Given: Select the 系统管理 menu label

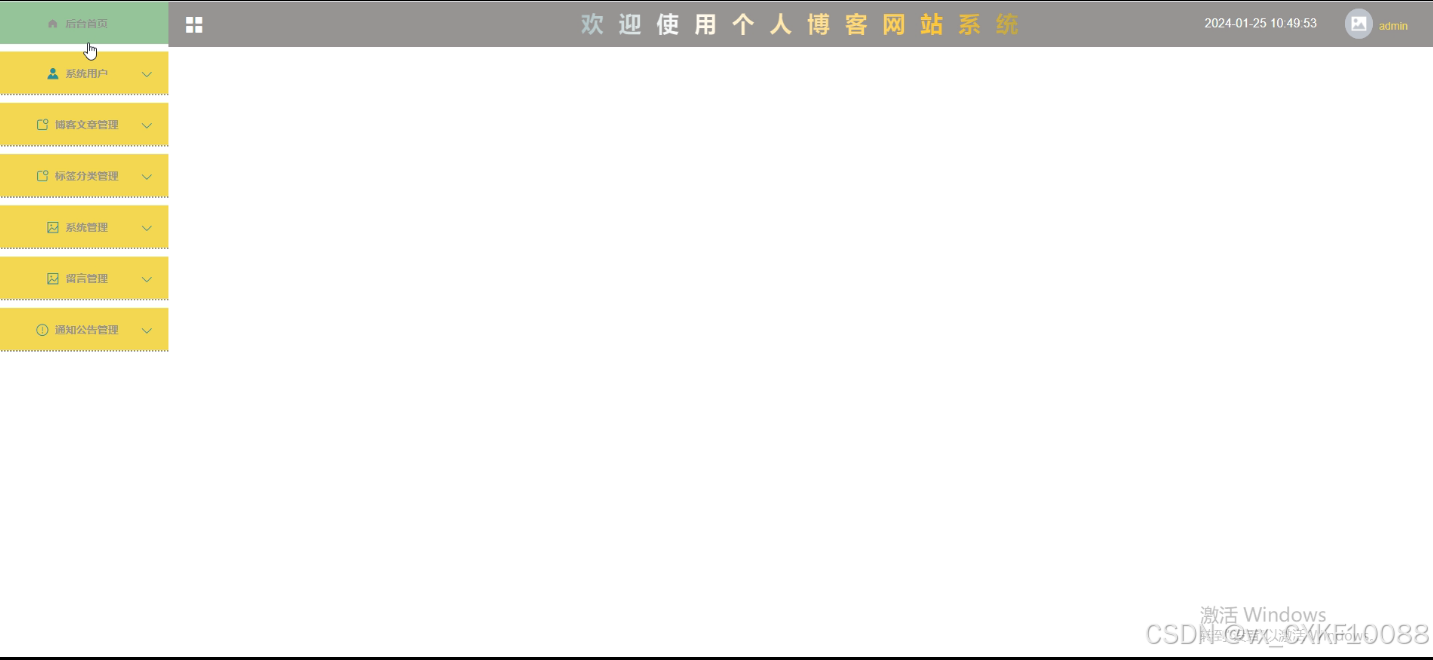Looking at the screenshot, I should coord(87,228).
